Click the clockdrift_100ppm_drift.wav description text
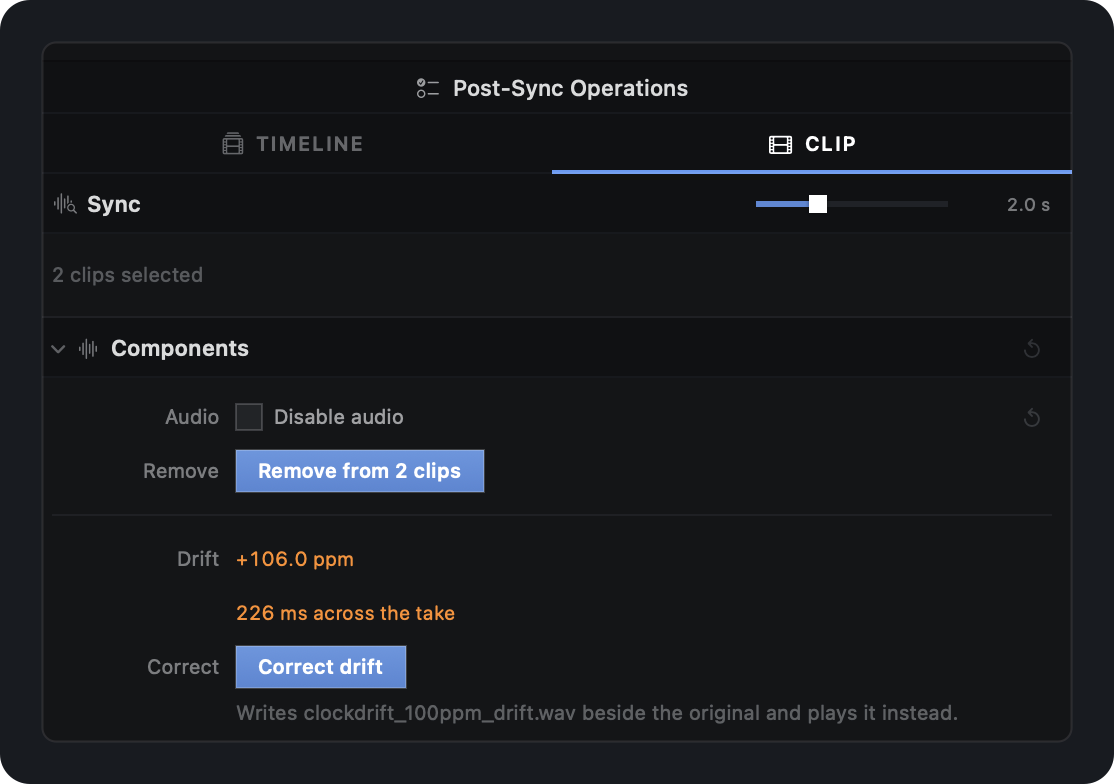 (597, 713)
